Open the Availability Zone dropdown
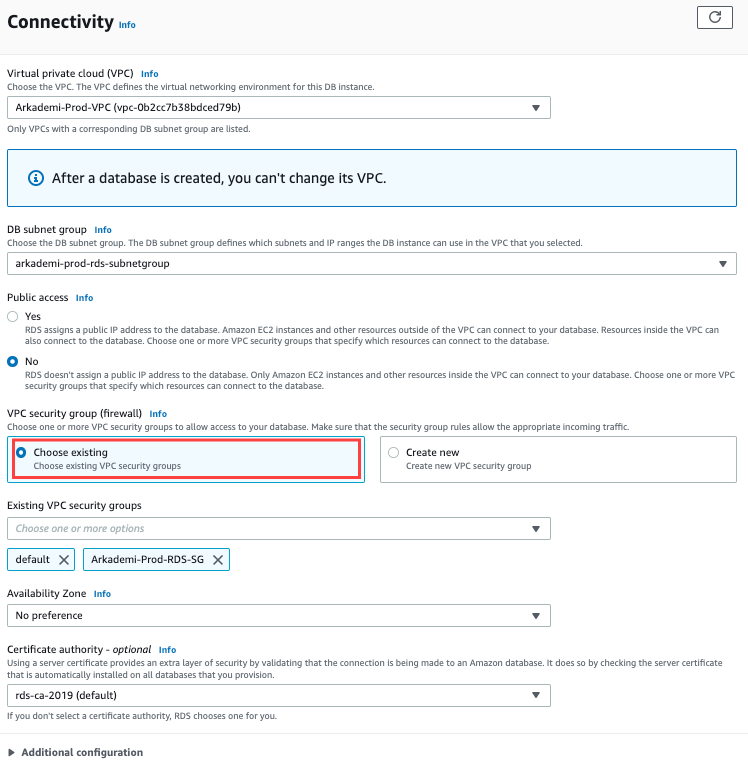748x766 pixels. 278,615
